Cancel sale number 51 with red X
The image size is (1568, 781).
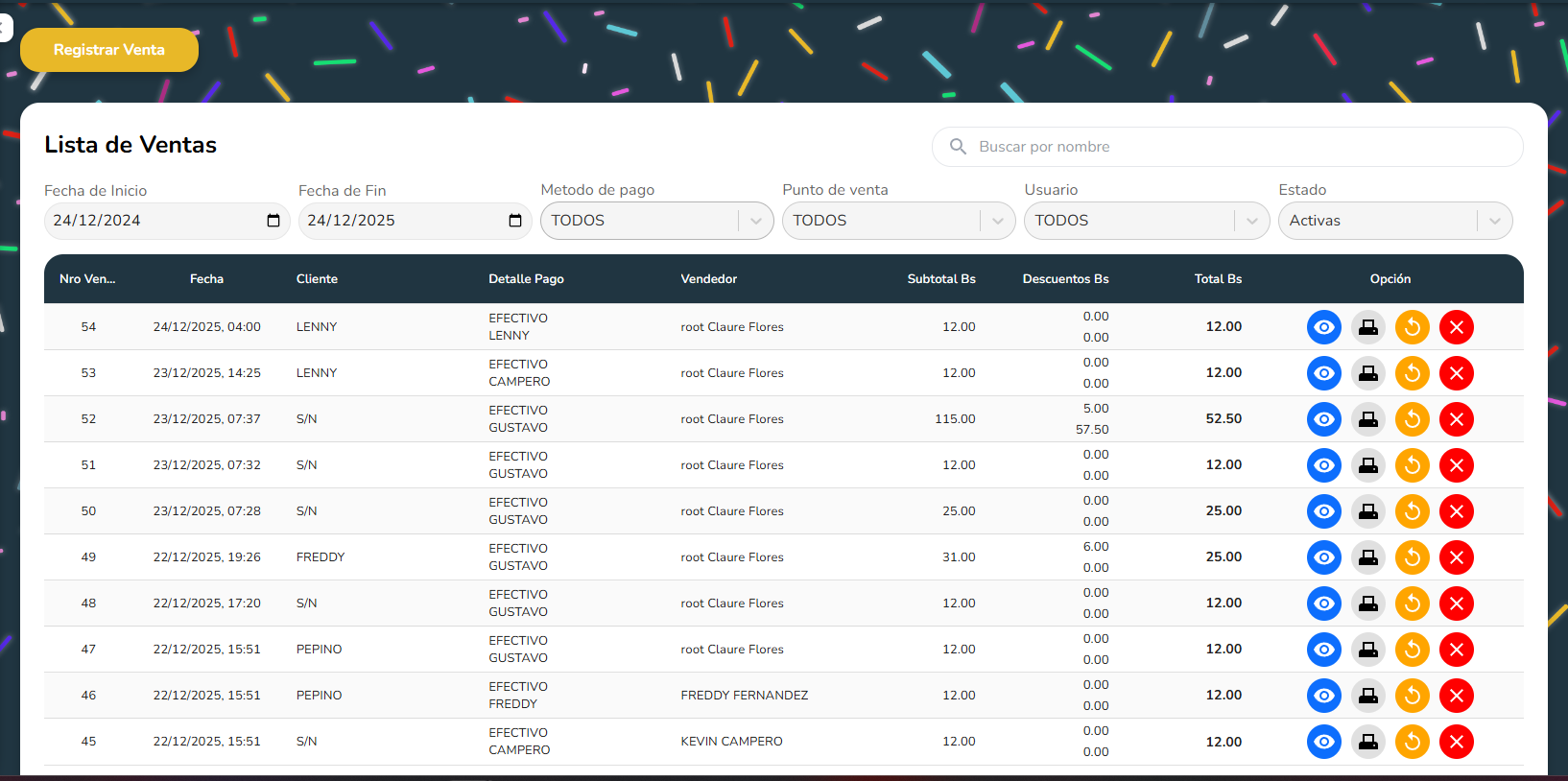point(1456,465)
